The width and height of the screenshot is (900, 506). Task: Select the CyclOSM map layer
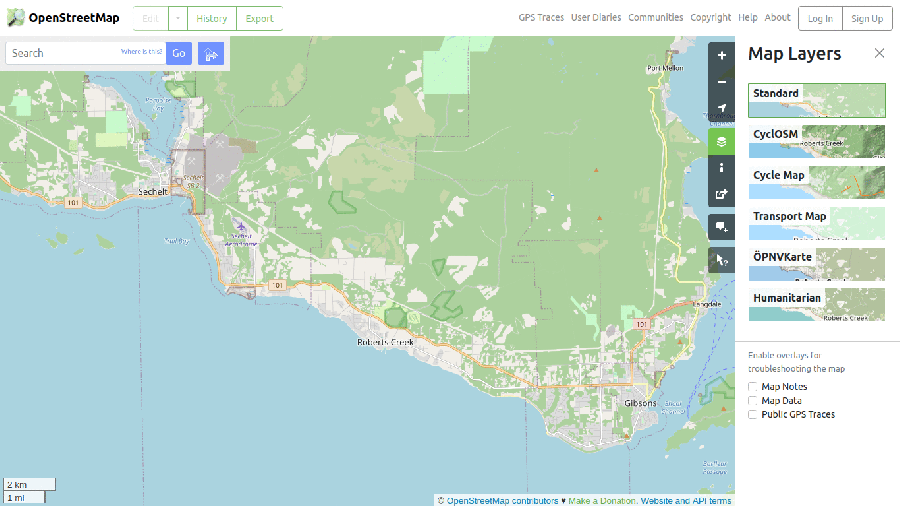point(816,142)
